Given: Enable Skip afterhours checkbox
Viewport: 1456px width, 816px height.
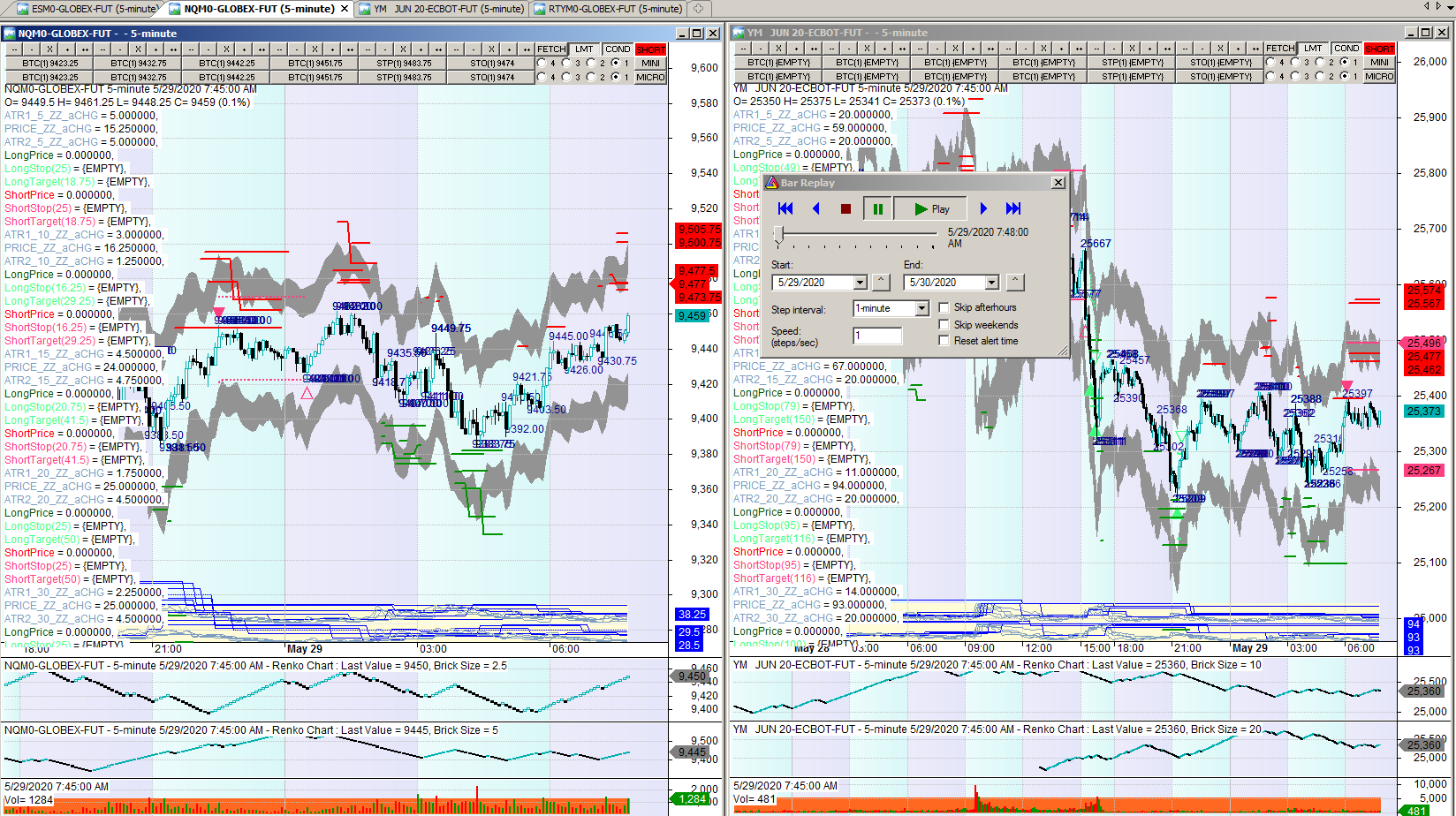Looking at the screenshot, I should 944,307.
